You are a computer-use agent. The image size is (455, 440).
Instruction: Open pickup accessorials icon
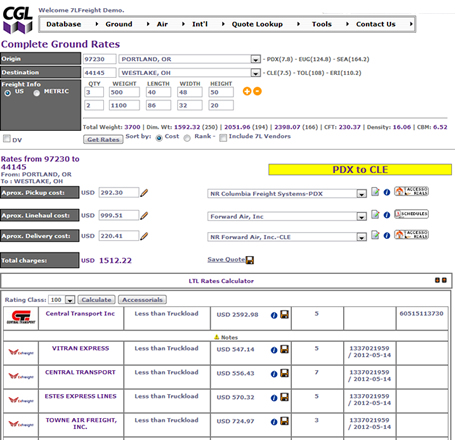pyautogui.click(x=411, y=191)
